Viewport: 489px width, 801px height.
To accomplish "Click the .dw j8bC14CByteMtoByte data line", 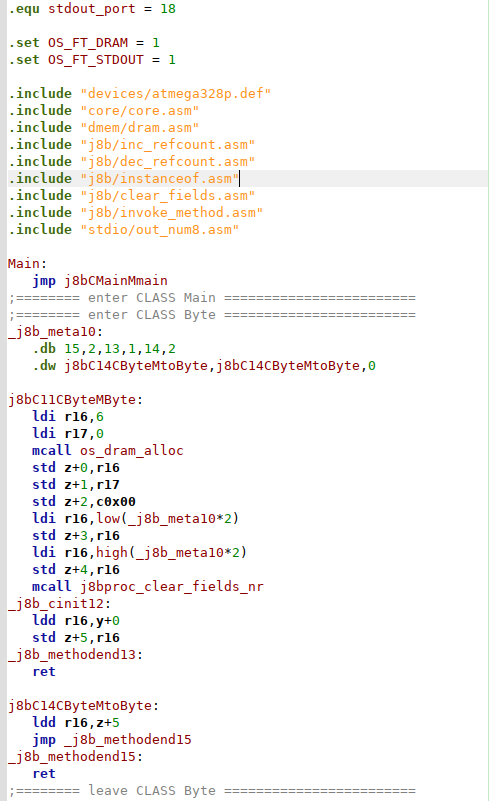I will tap(204, 366).
